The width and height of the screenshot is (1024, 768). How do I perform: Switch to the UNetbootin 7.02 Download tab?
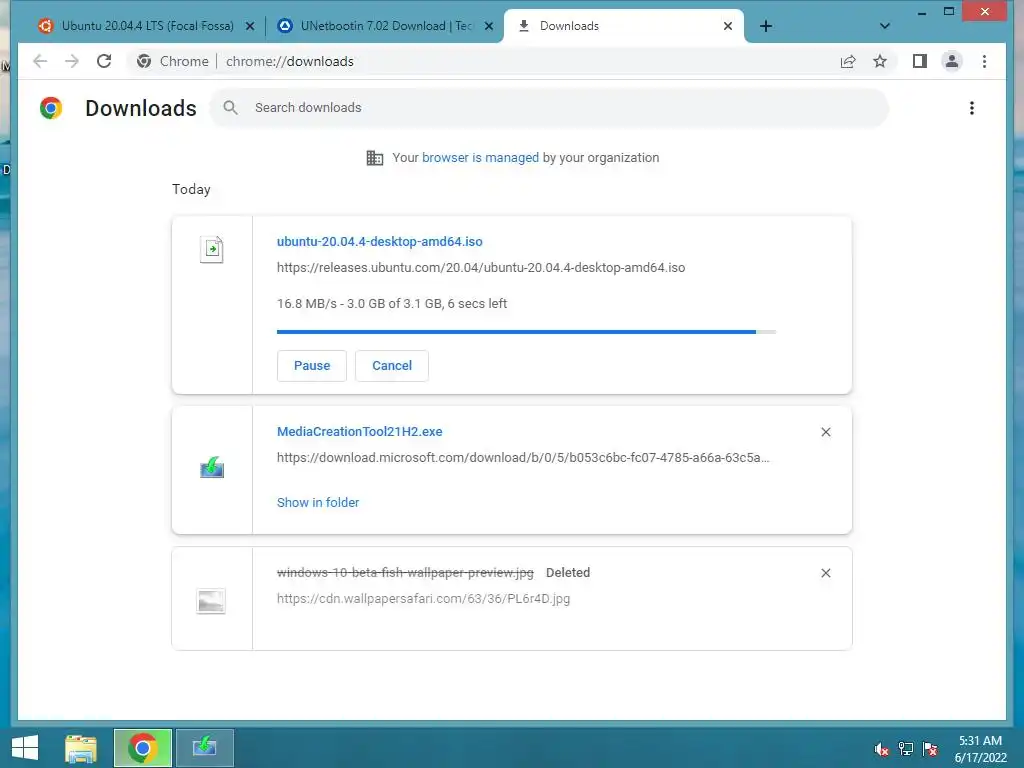click(385, 26)
